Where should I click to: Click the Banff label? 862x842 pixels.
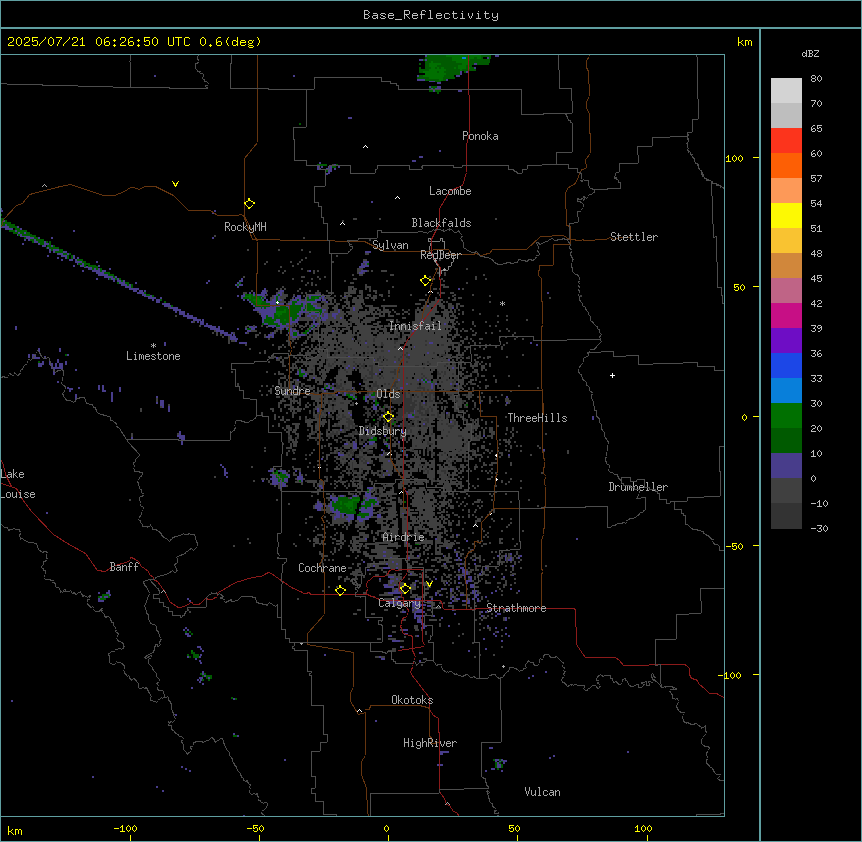(124, 567)
